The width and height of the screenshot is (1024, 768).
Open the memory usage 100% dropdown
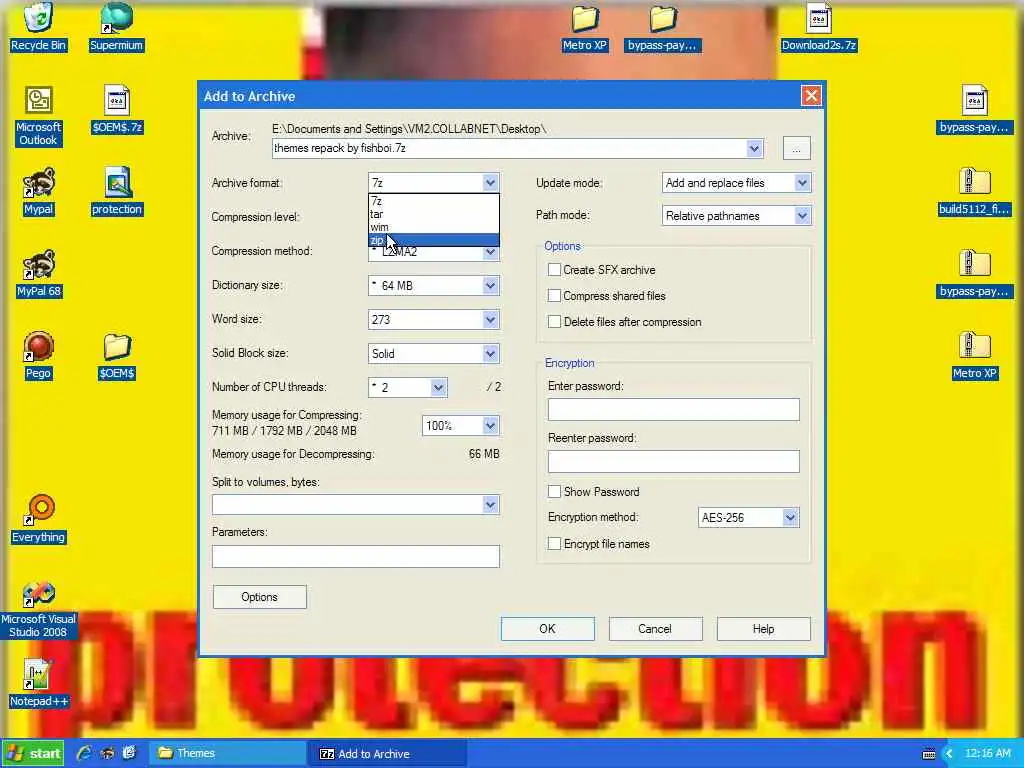tap(490, 426)
